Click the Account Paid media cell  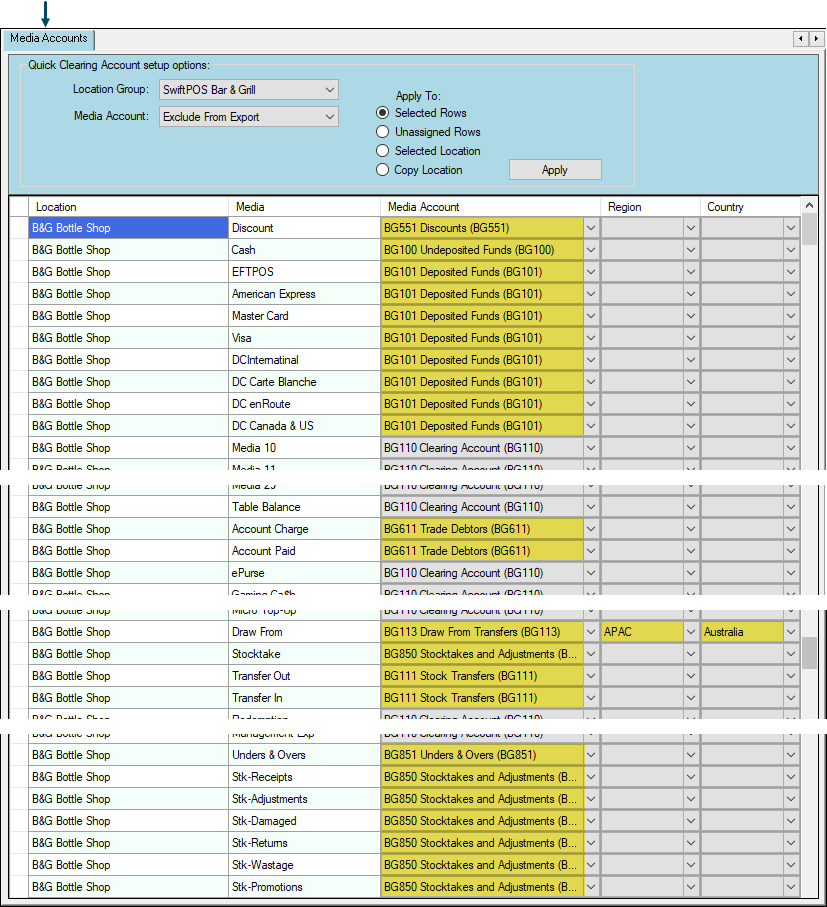coord(304,551)
